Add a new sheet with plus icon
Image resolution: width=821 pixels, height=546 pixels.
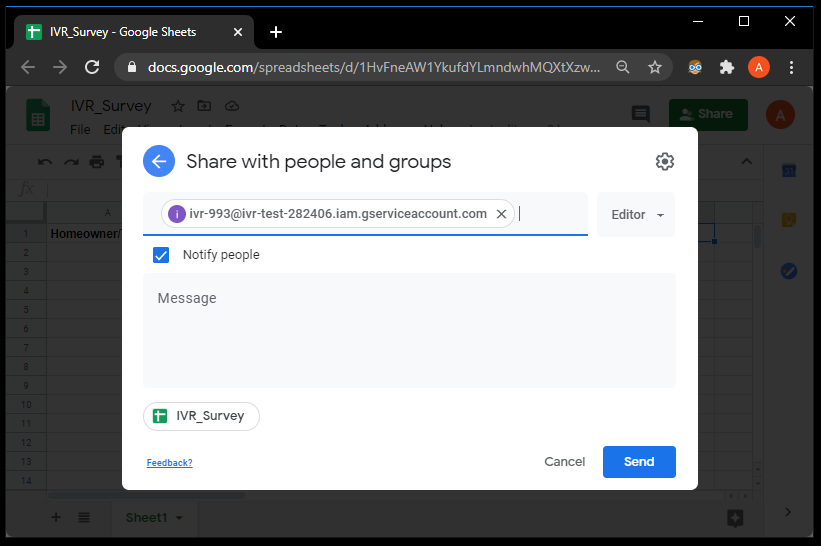pos(56,517)
